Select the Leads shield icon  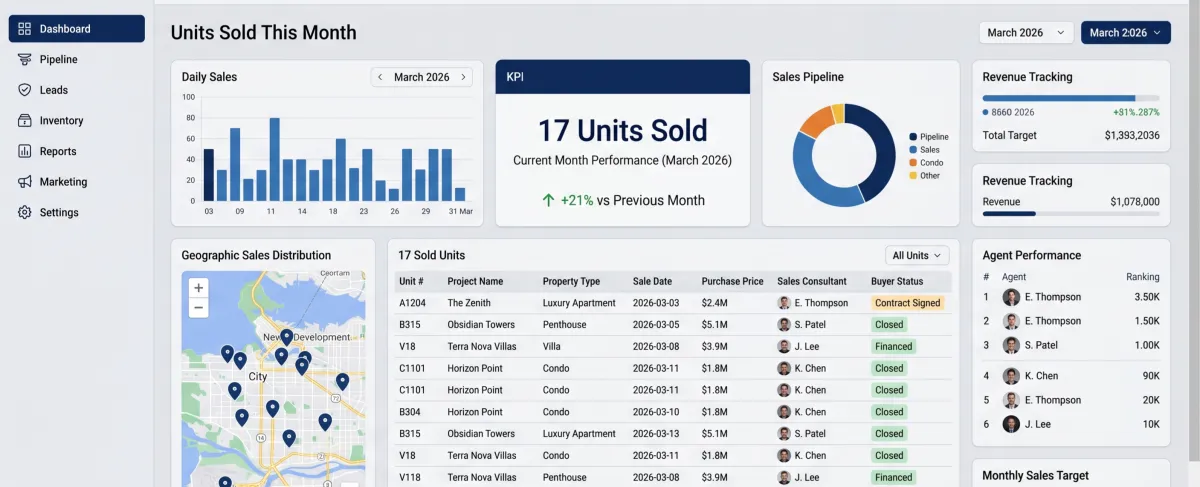[x=24, y=90]
